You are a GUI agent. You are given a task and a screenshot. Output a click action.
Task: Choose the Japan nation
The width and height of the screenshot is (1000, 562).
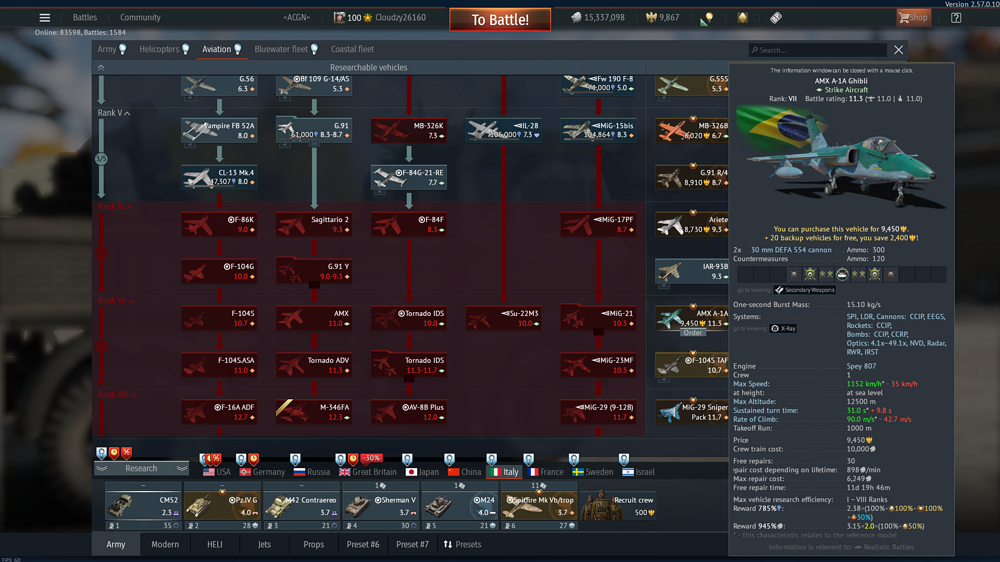[422, 472]
